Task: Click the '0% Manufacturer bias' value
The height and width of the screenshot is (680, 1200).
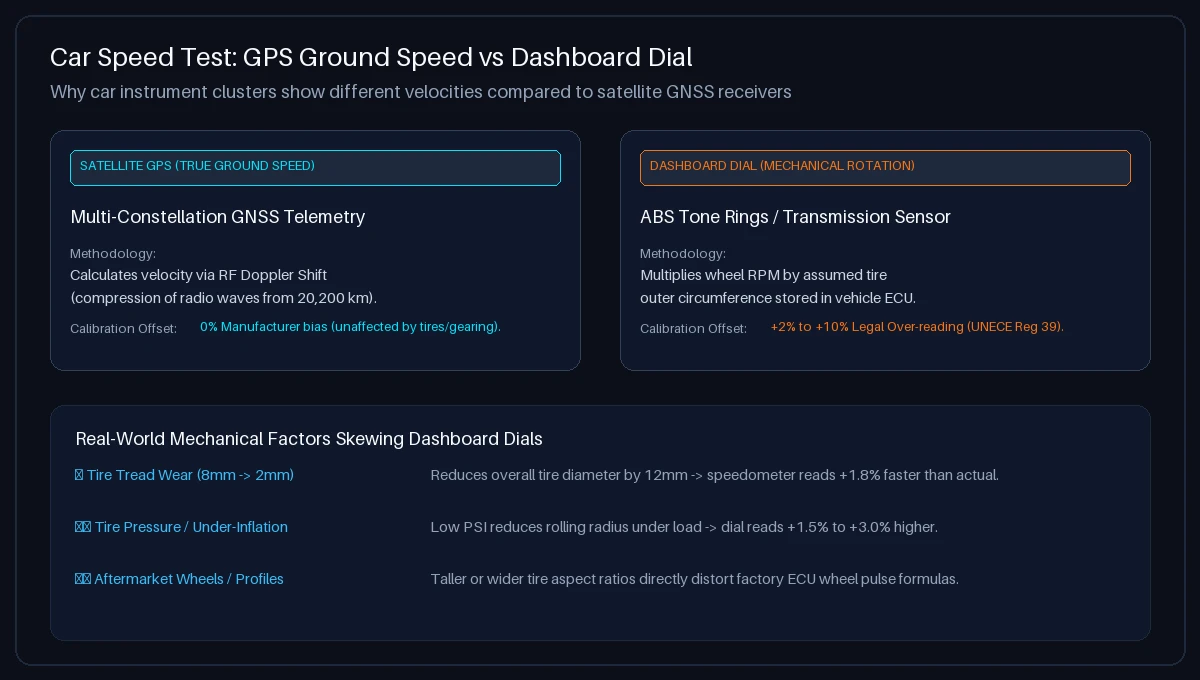Action: [x=350, y=327]
